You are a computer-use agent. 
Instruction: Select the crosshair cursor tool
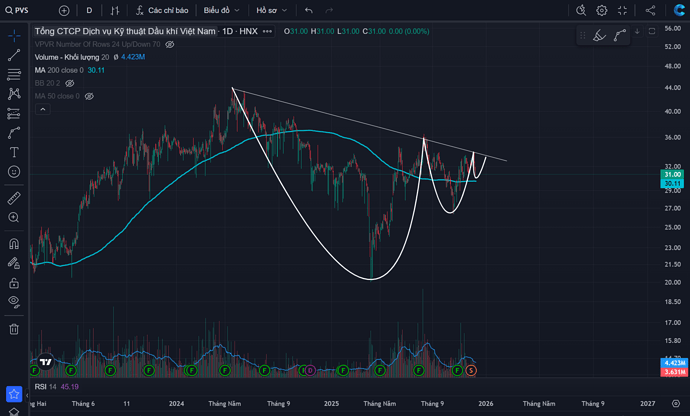(x=14, y=36)
